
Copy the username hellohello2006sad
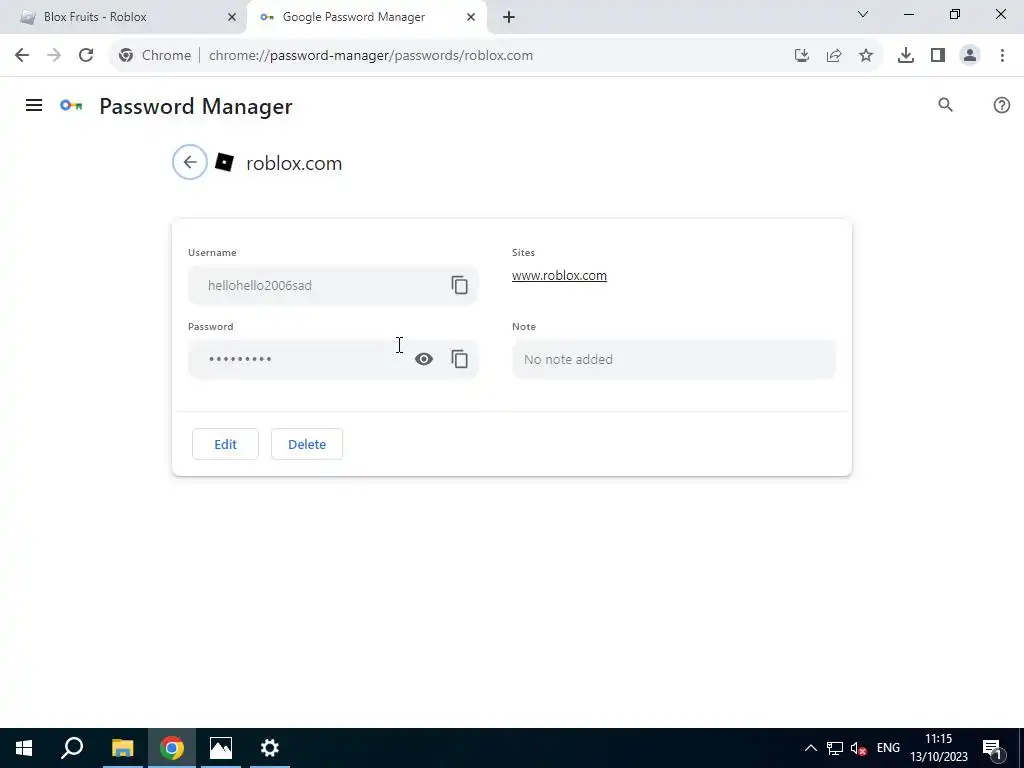pyautogui.click(x=459, y=285)
